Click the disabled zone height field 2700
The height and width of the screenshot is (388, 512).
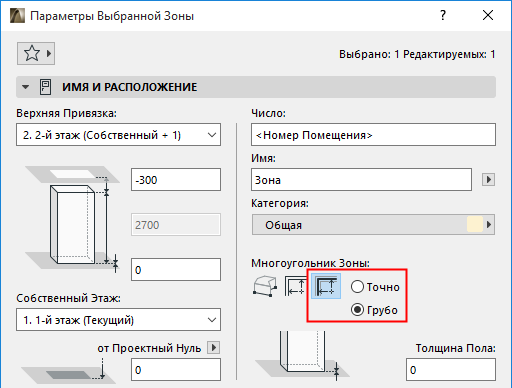(176, 225)
